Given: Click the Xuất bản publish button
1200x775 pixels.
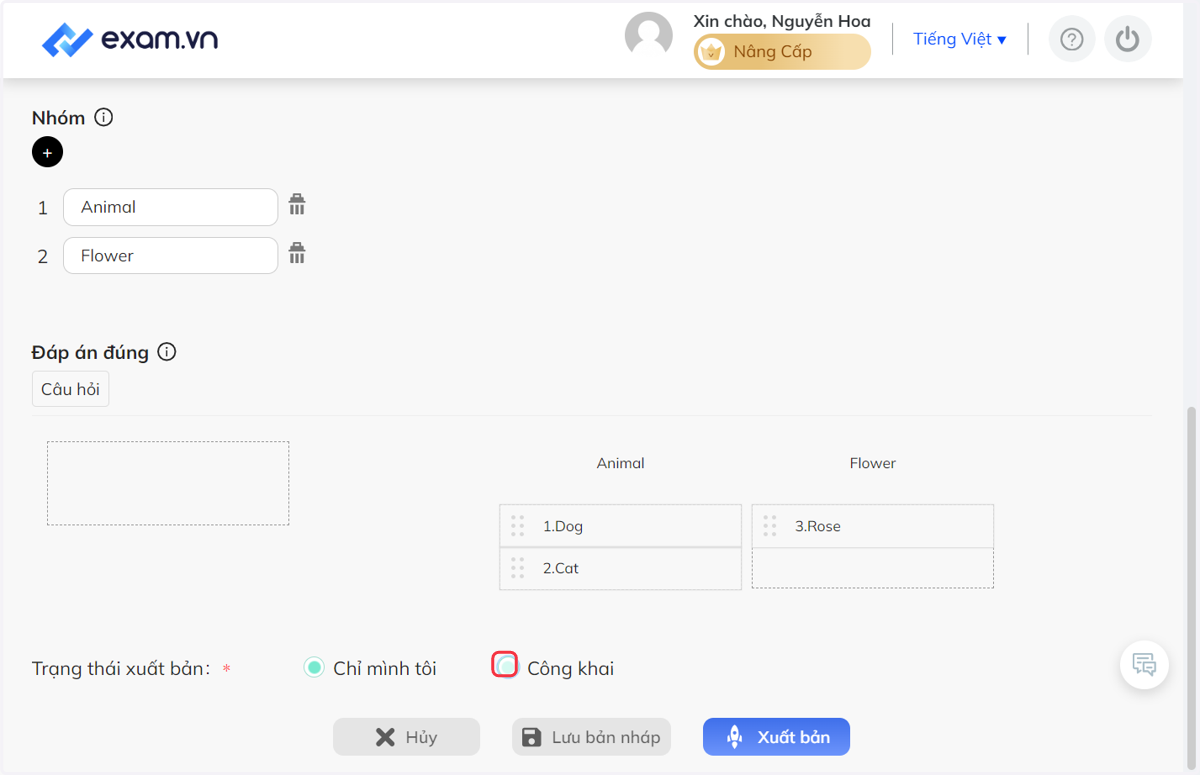Looking at the screenshot, I should coord(776,737).
